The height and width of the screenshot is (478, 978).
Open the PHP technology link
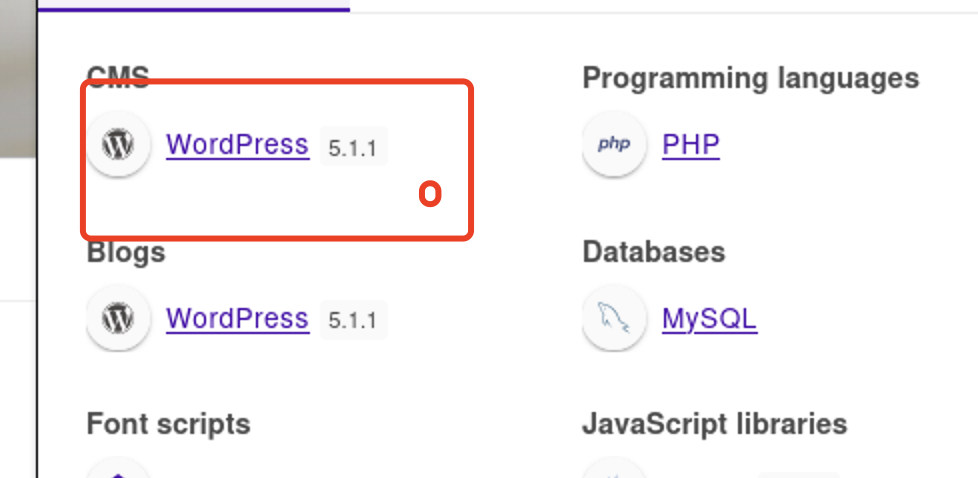point(691,145)
